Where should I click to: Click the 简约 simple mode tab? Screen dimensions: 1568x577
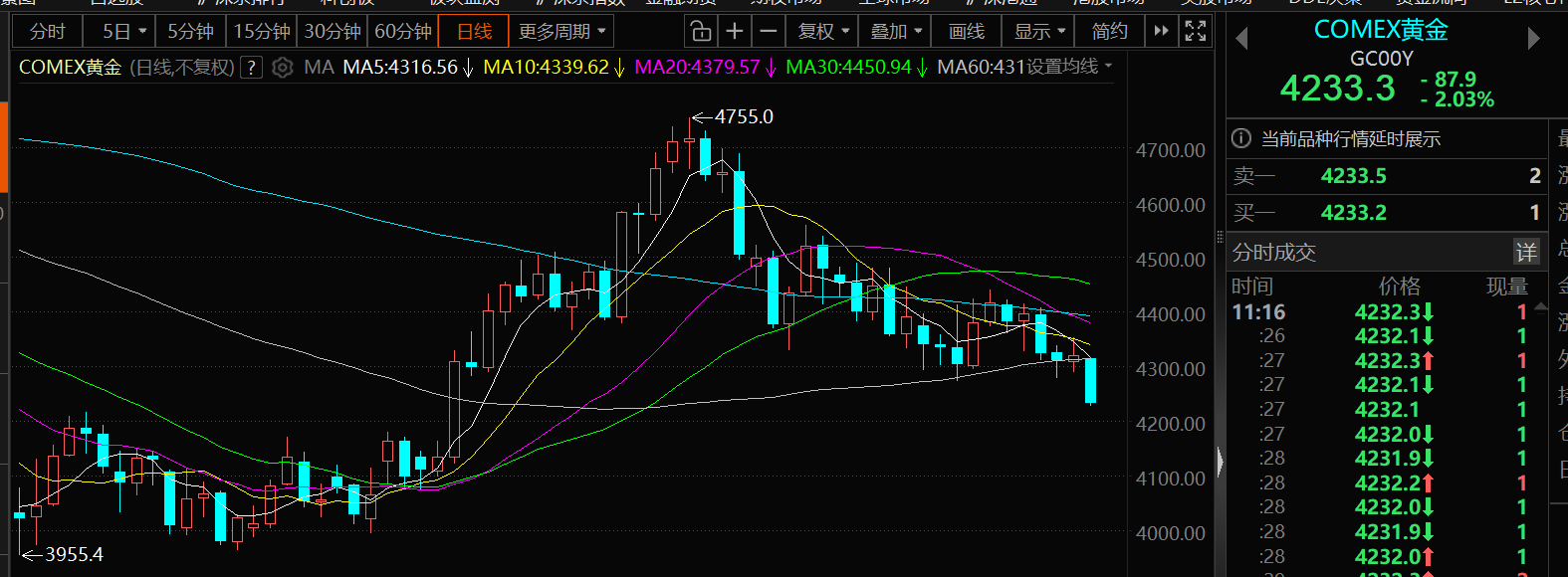click(1110, 32)
